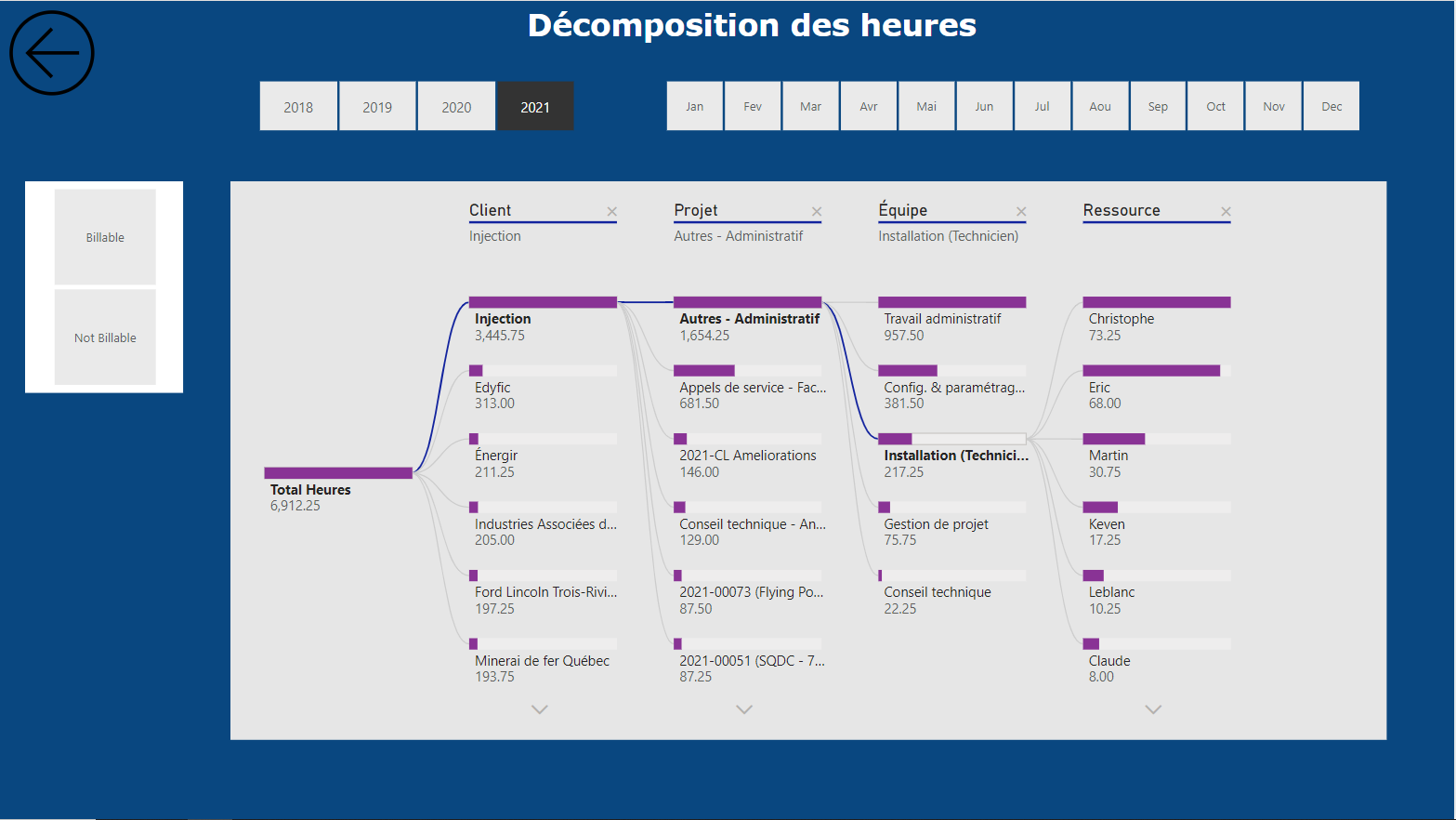Select the Edyfic client node
1456x820 pixels.
pos(543,371)
